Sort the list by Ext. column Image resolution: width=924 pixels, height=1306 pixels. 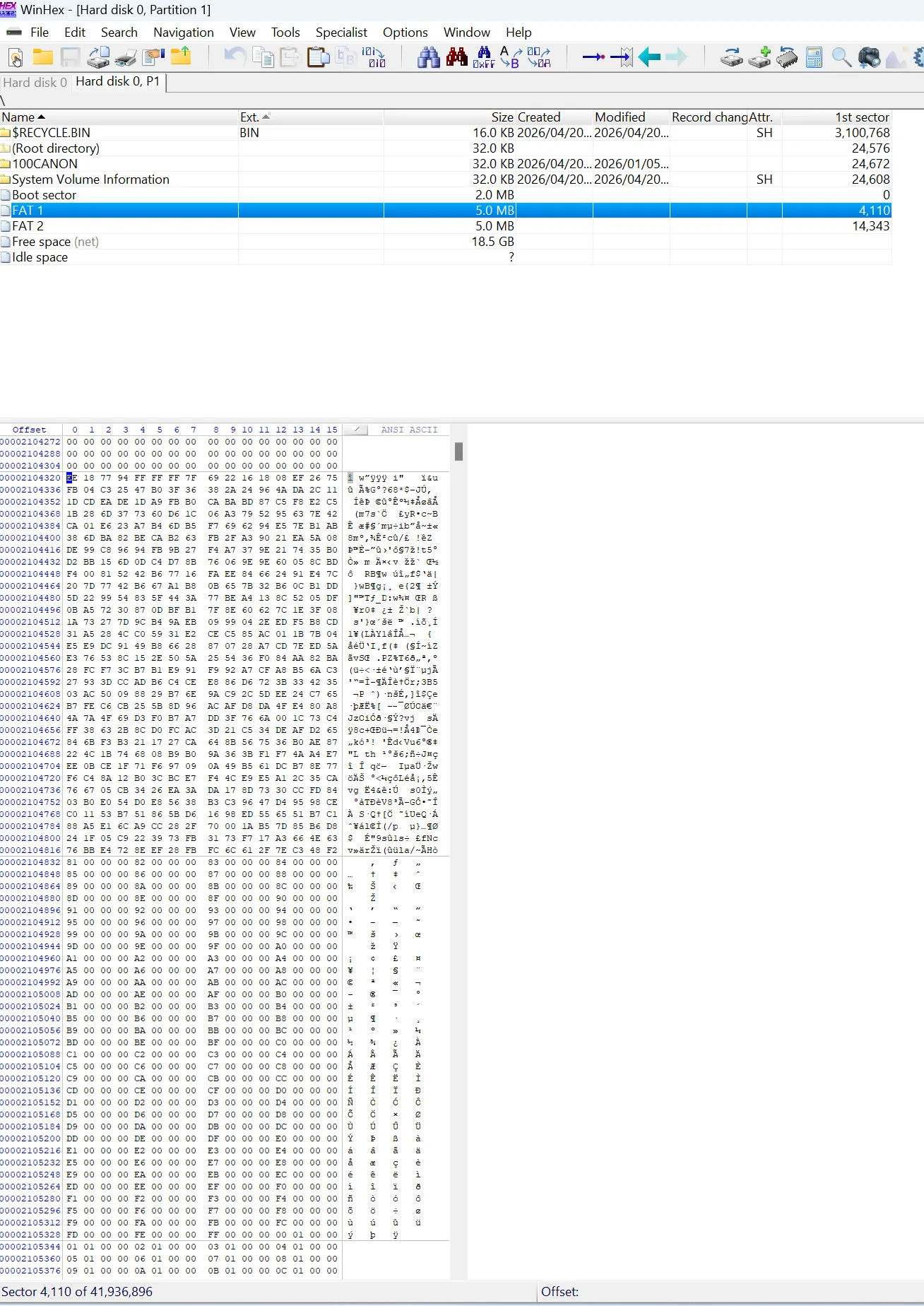[311, 117]
